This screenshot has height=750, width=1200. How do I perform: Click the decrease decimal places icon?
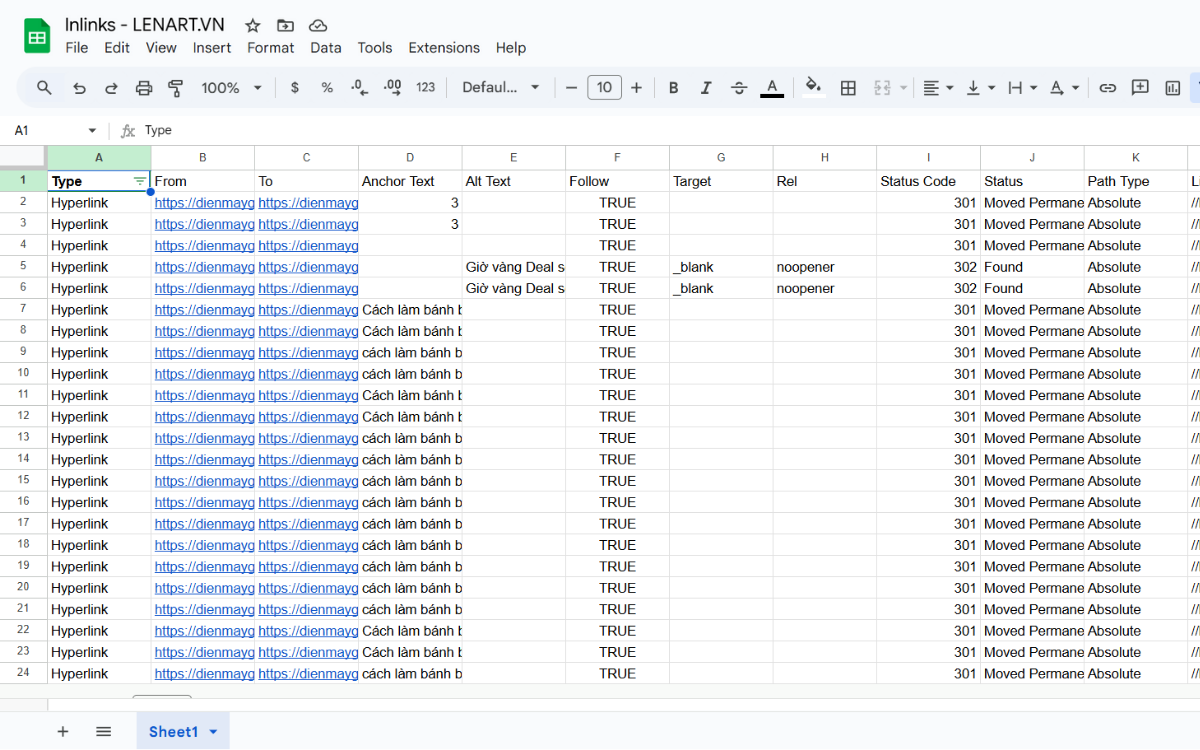pyautogui.click(x=358, y=88)
